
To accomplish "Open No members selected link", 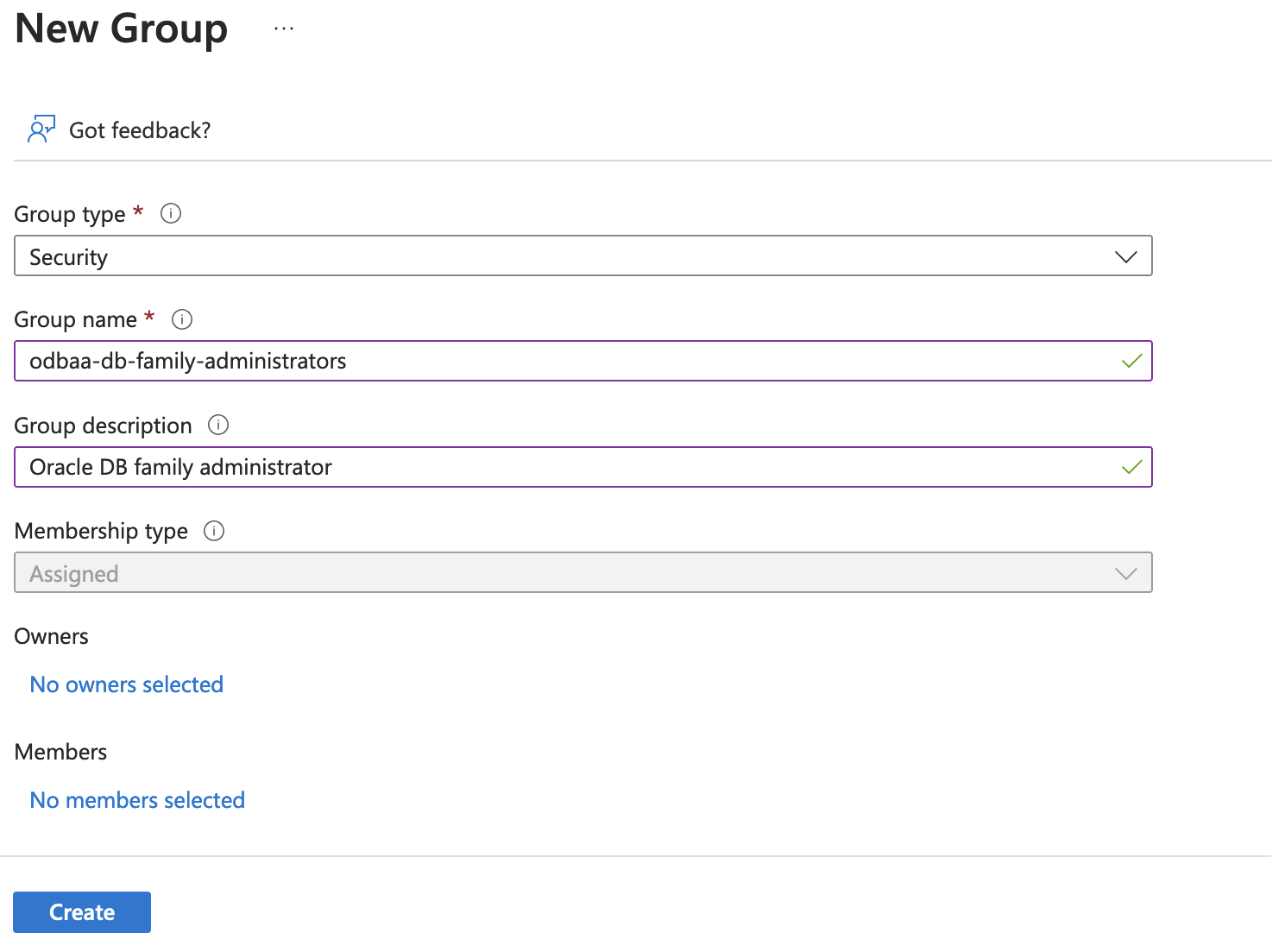I will point(136,799).
